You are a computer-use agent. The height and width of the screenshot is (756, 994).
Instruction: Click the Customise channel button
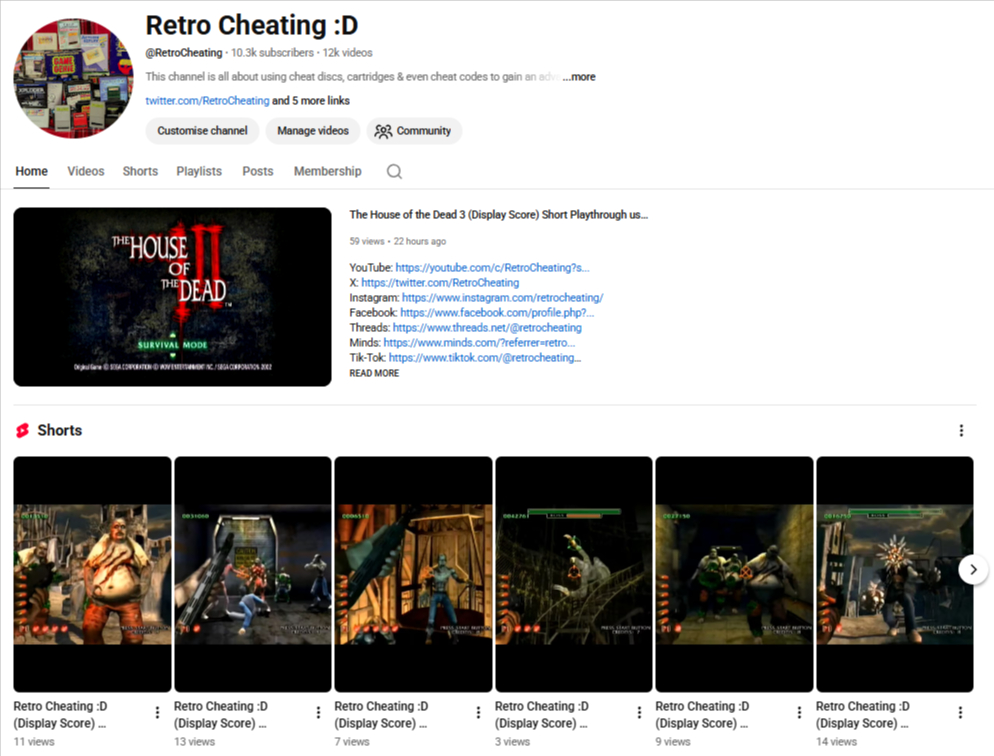(x=202, y=131)
